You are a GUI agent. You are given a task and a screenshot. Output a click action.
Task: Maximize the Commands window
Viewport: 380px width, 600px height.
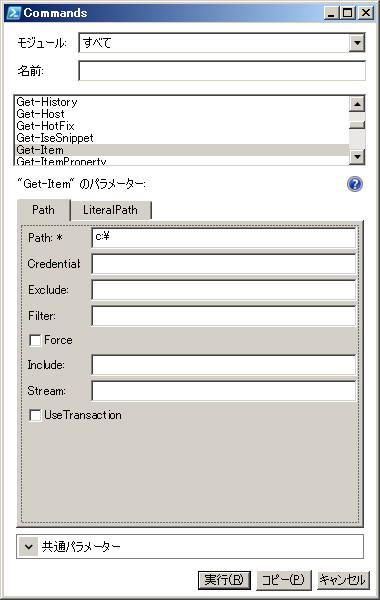(x=347, y=13)
